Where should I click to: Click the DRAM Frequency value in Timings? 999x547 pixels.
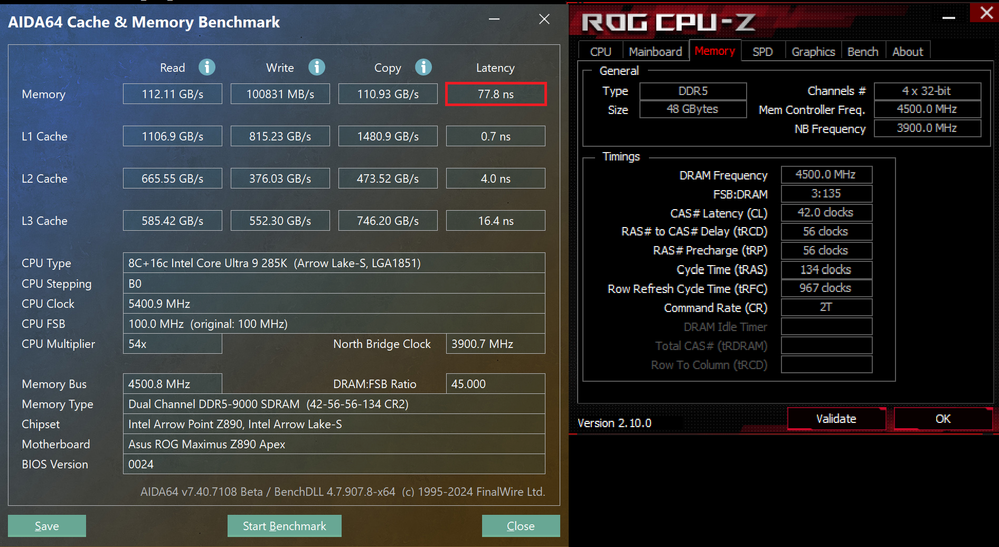[826, 174]
